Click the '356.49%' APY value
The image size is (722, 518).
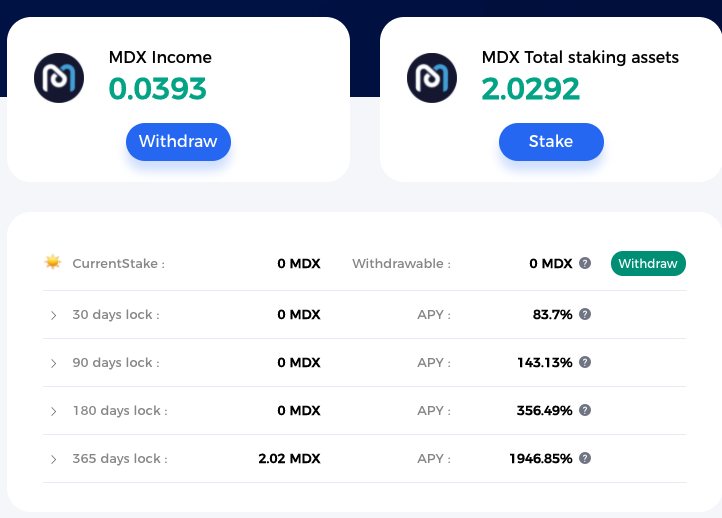click(x=544, y=410)
